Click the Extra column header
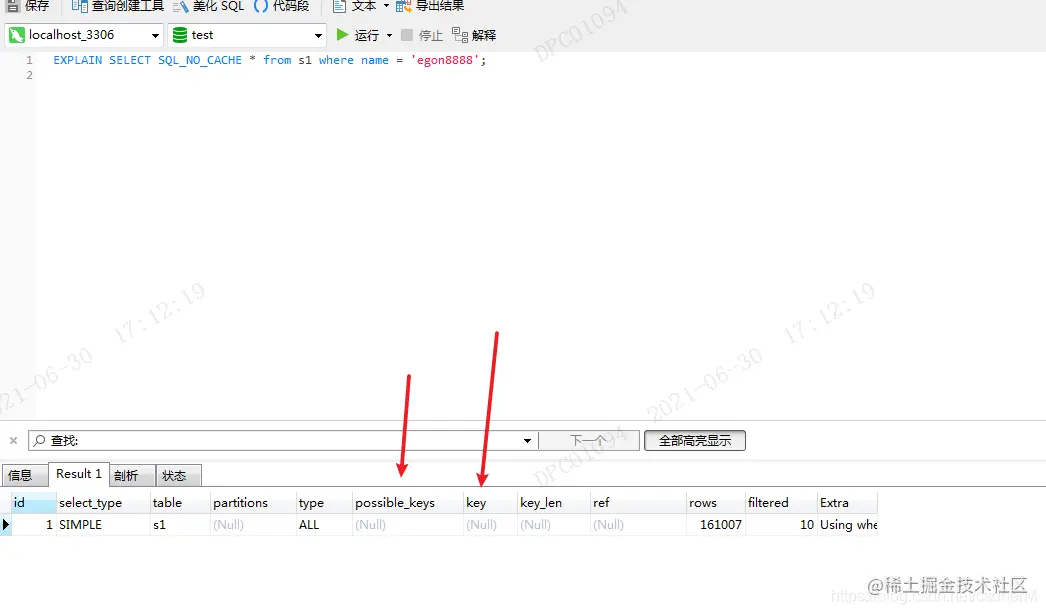The width and height of the screenshot is (1046, 614). 847,503
